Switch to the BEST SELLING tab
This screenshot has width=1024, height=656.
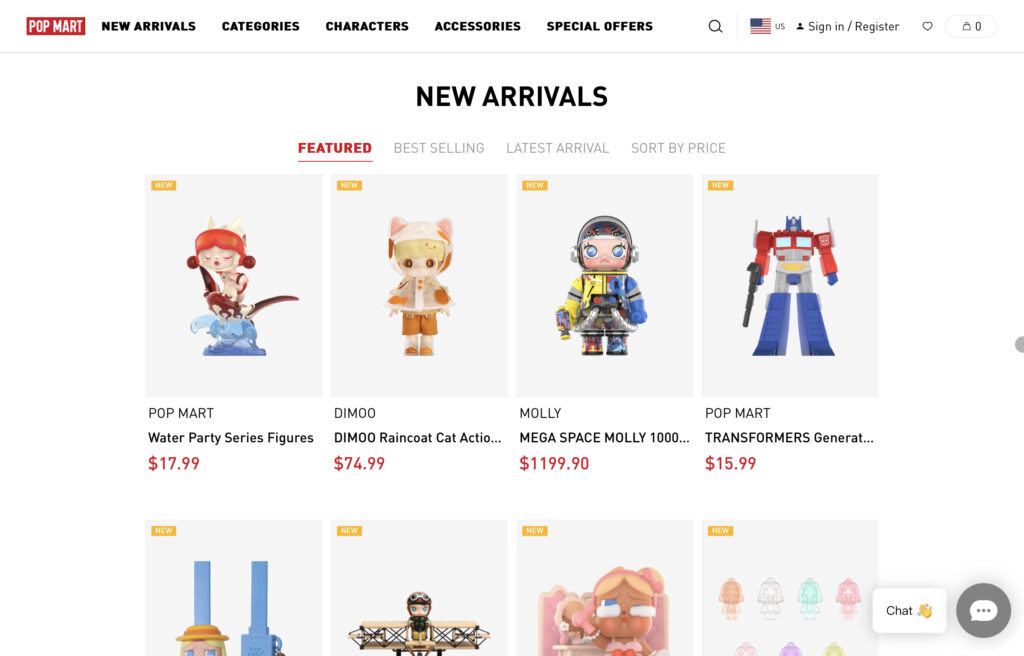pos(439,148)
